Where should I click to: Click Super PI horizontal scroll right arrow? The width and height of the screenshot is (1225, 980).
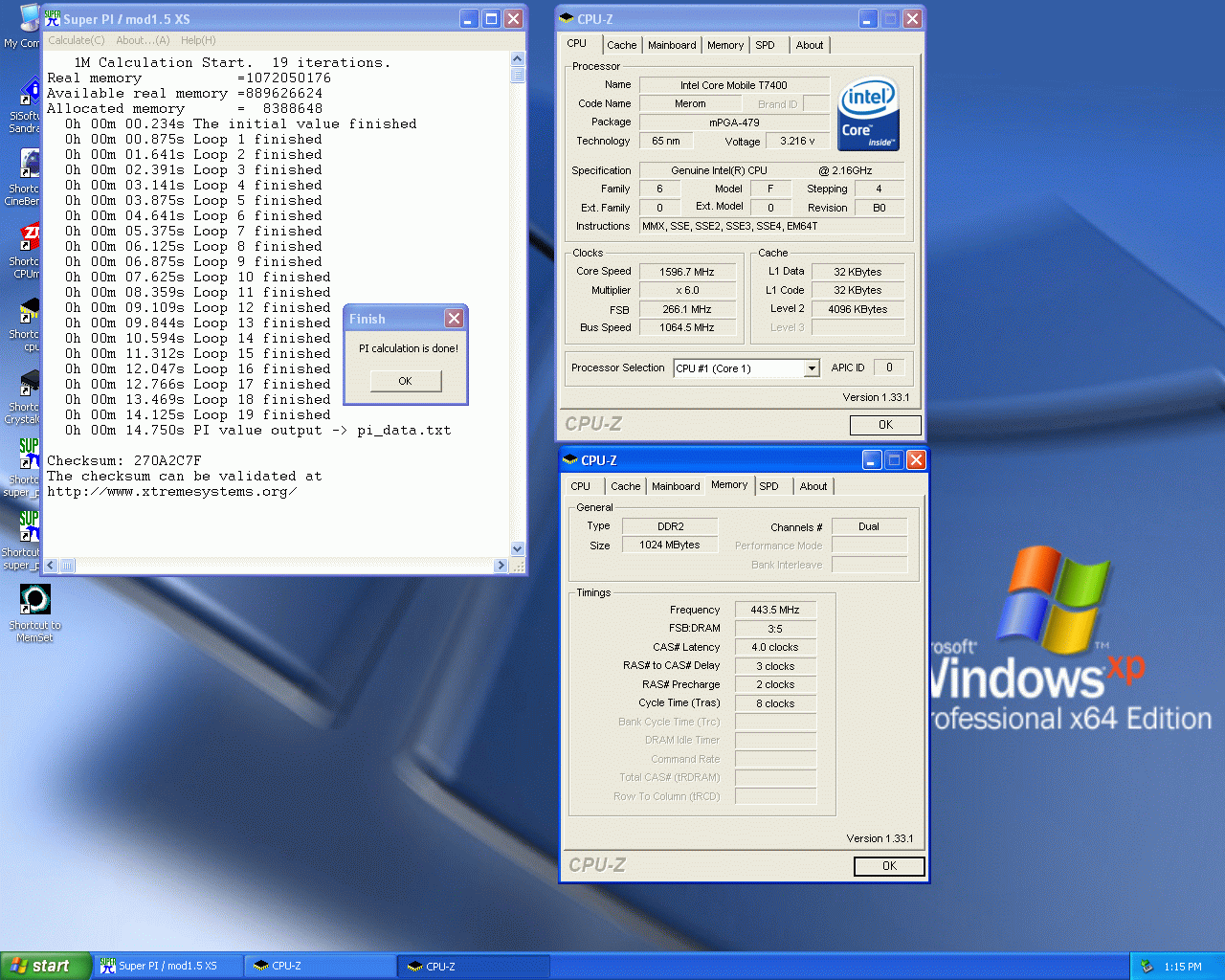click(501, 566)
